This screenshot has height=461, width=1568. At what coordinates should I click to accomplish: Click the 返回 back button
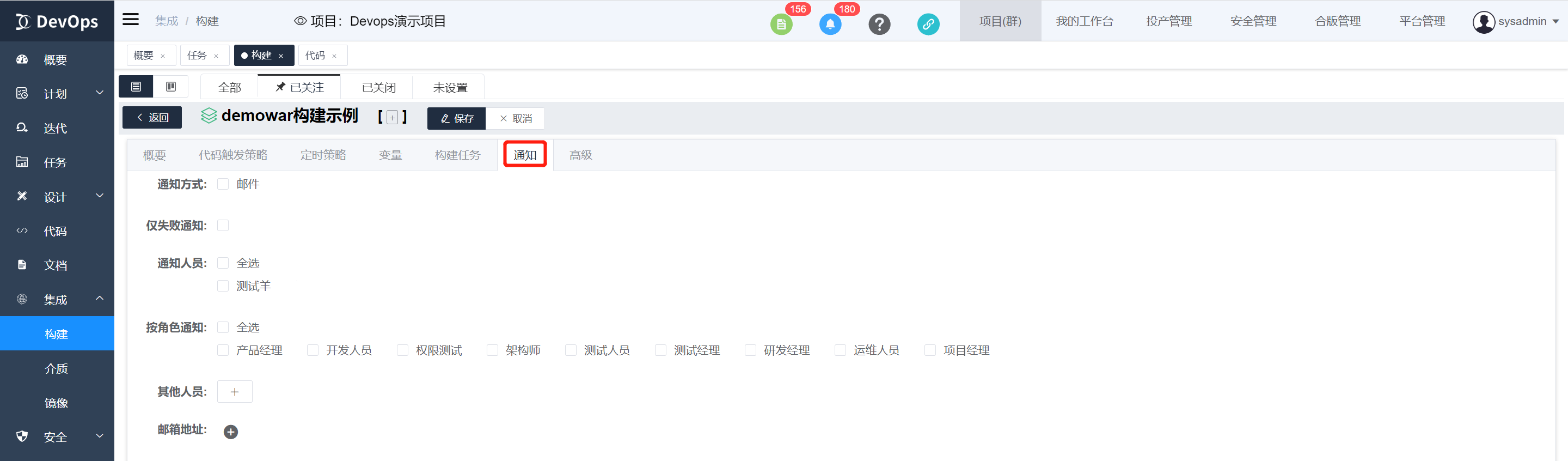[x=152, y=118]
